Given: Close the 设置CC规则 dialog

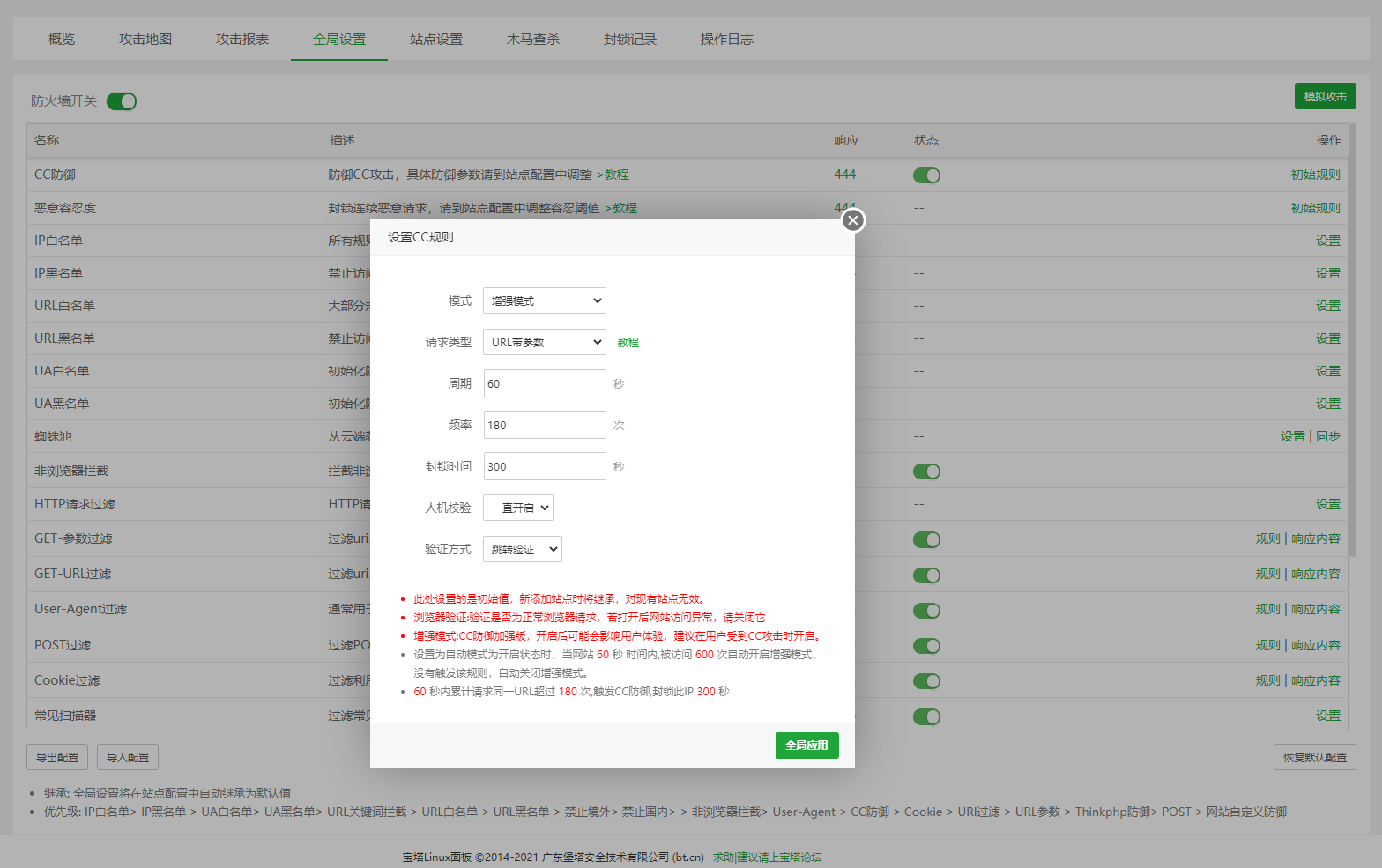Looking at the screenshot, I should pos(852,220).
